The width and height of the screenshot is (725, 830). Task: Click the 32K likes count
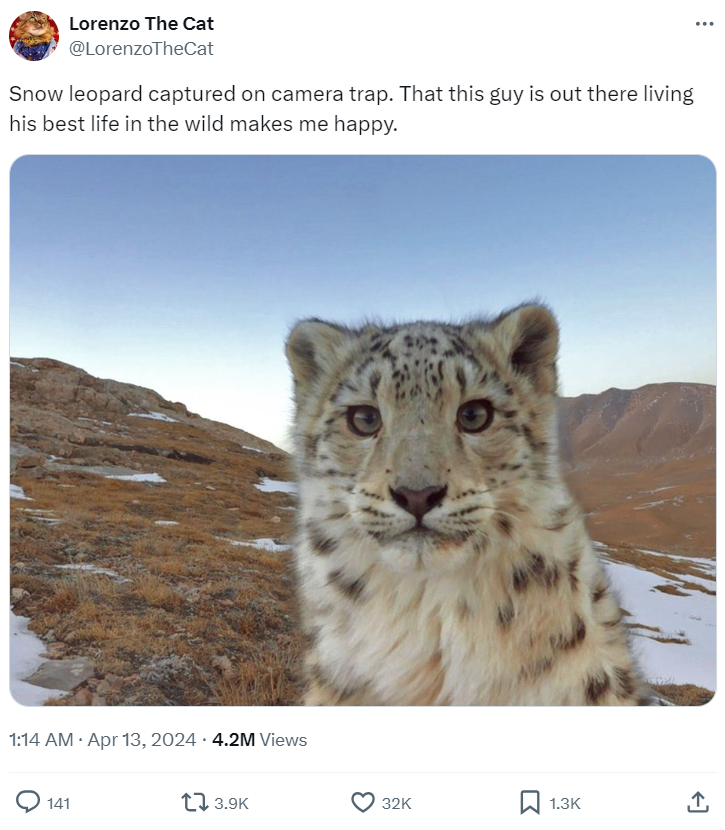(397, 803)
